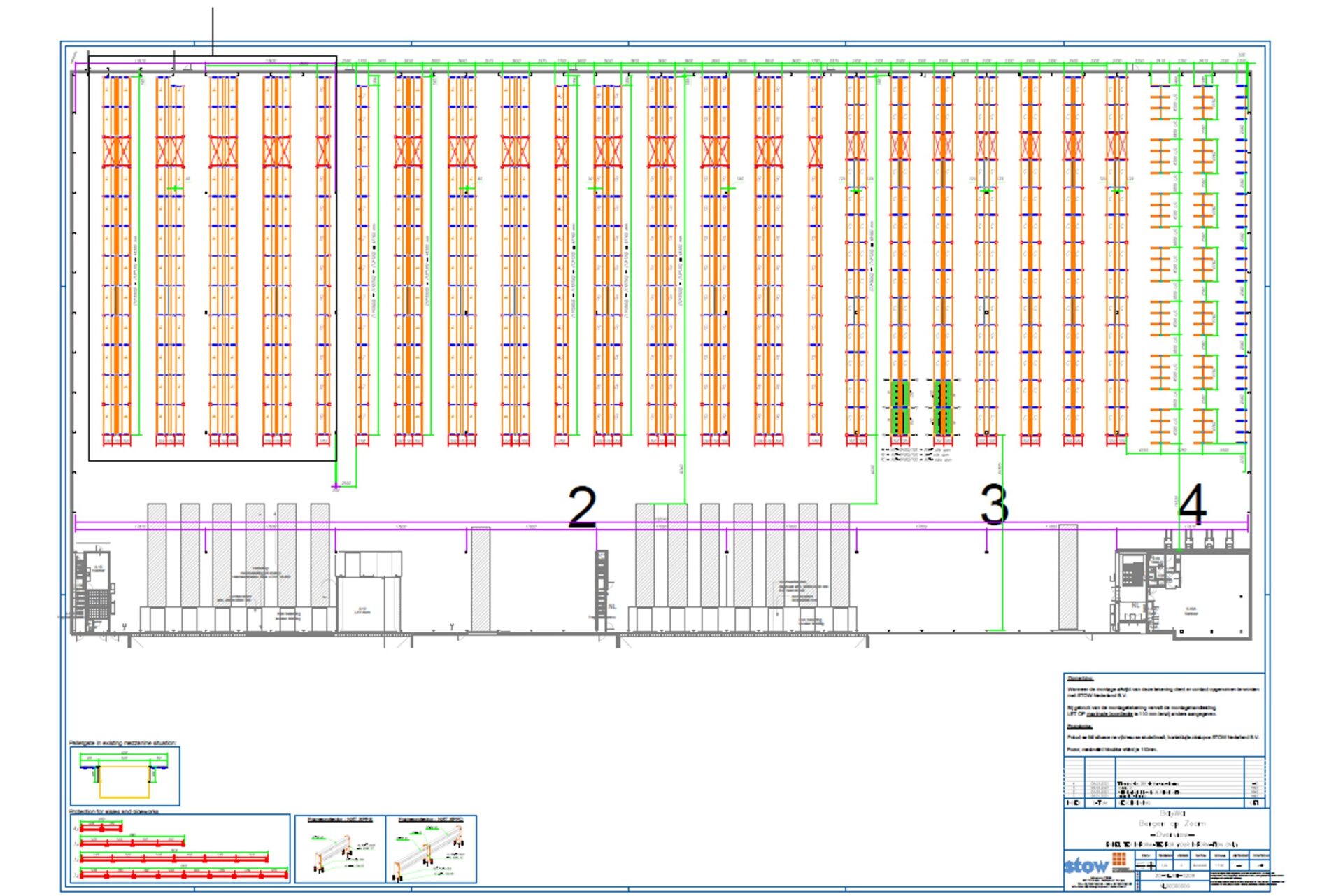
Task: Click the left frame protector isometric detail
Action: 340,849
